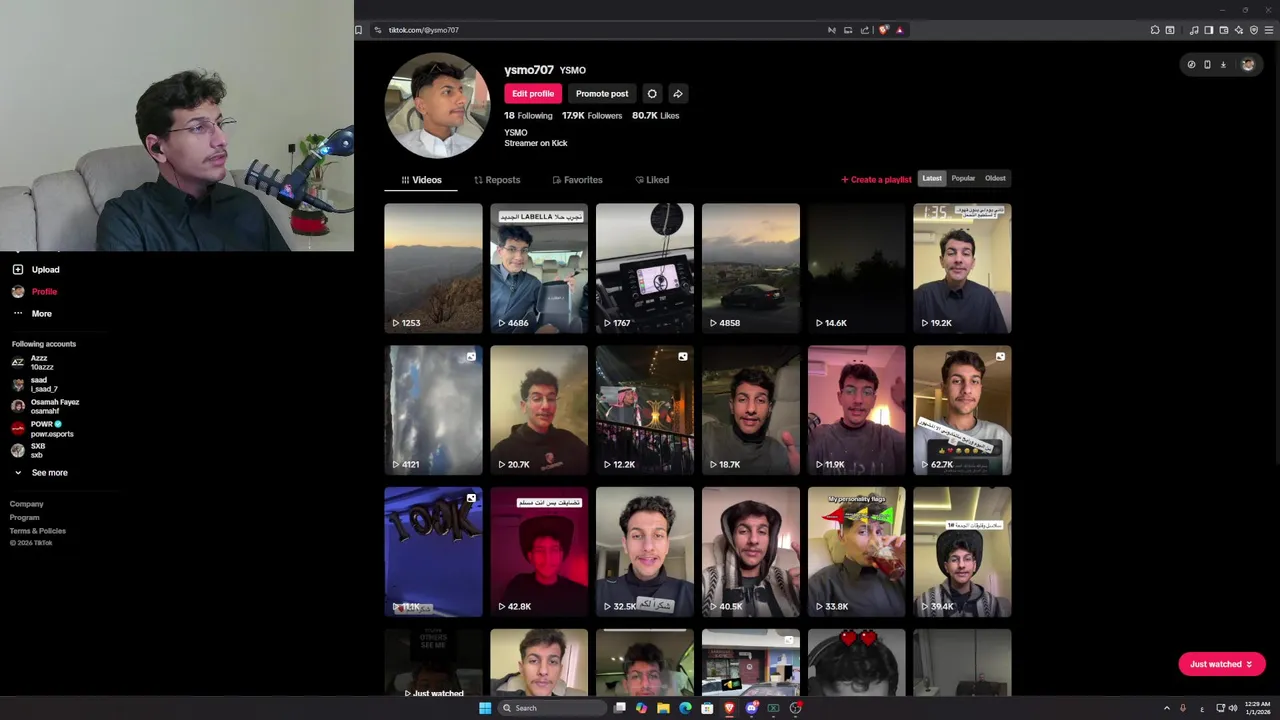Screen dimensions: 1280x720
Task: Open the LABELLA video with 4686 views
Action: point(539,268)
